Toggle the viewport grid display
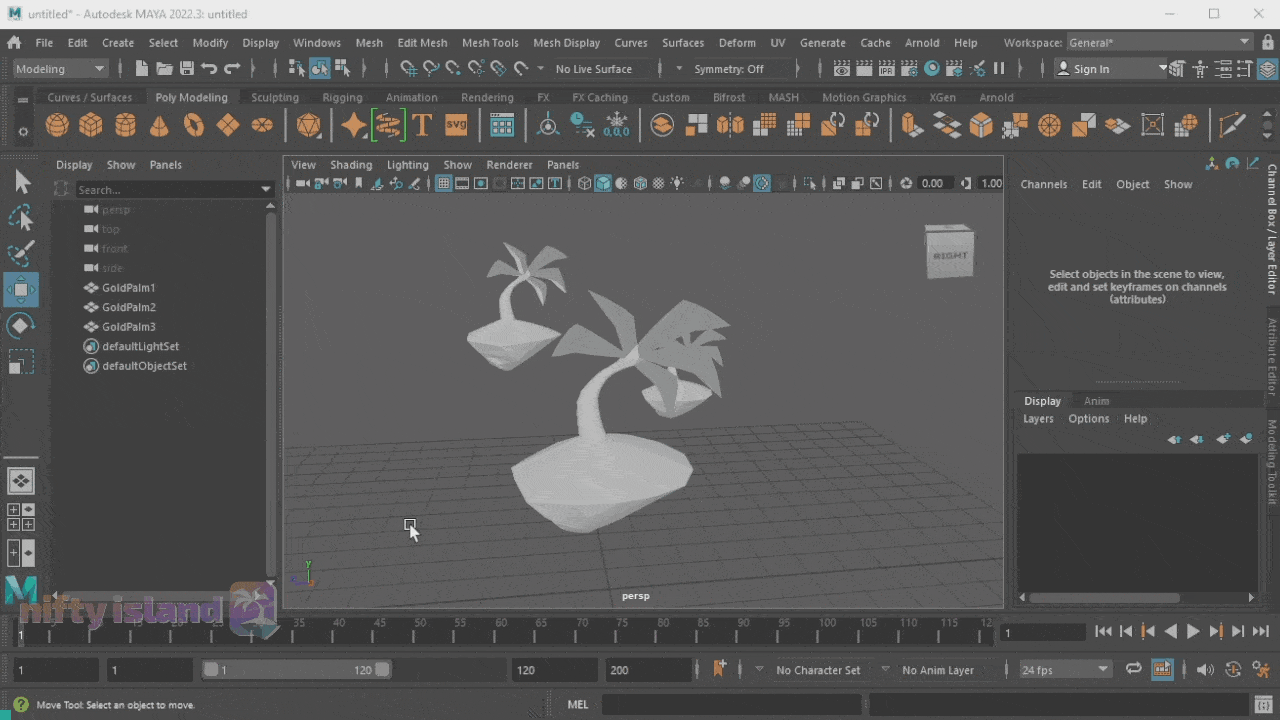 [443, 183]
